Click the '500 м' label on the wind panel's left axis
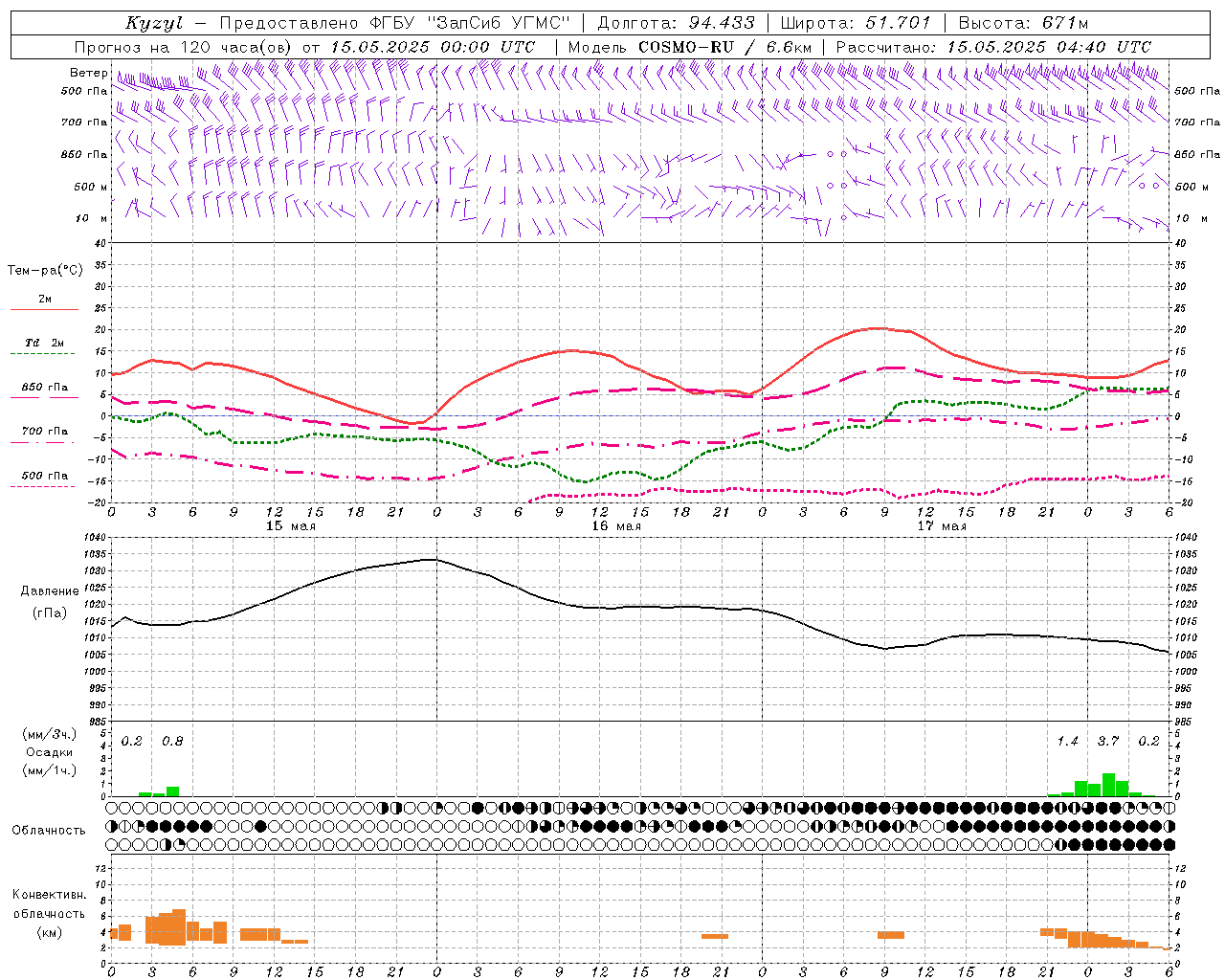1225x980 pixels. 91,187
